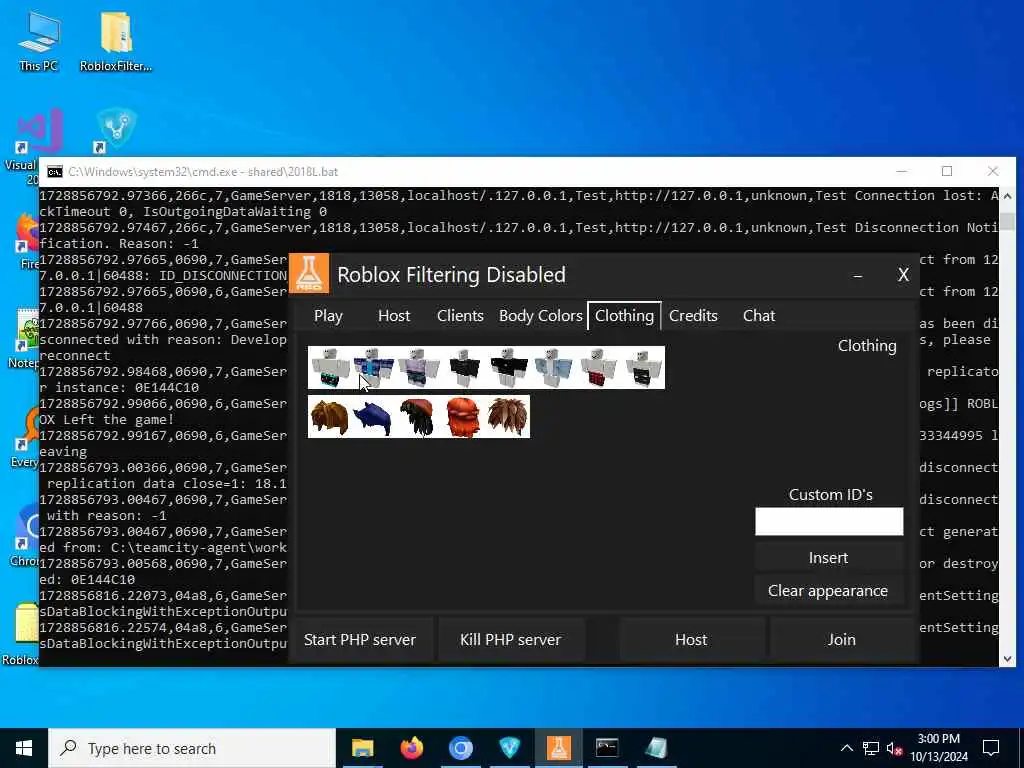Open network status tray icon
Viewport: 1024px width, 768px height.
coord(871,748)
